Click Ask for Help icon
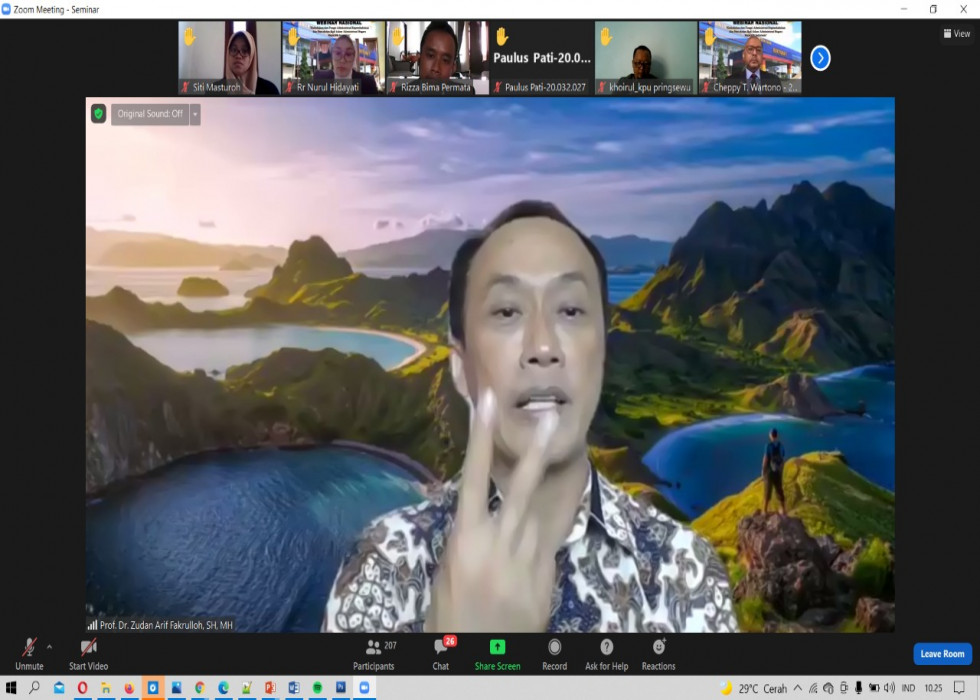 (x=606, y=648)
